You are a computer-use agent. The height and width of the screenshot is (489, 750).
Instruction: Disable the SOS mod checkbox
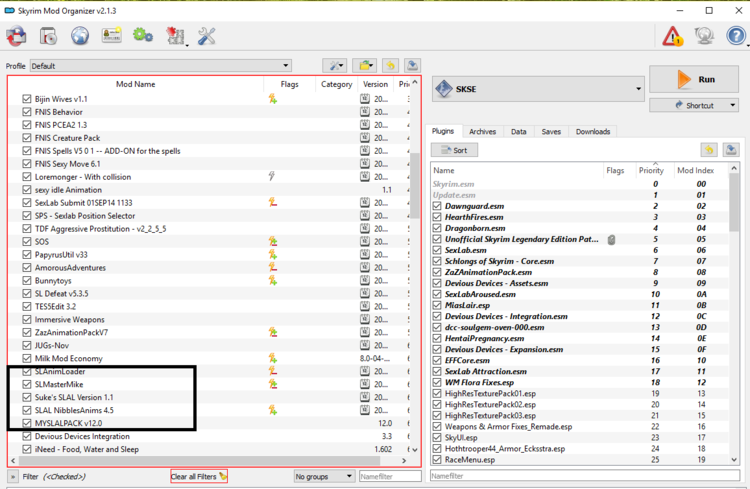(27, 242)
